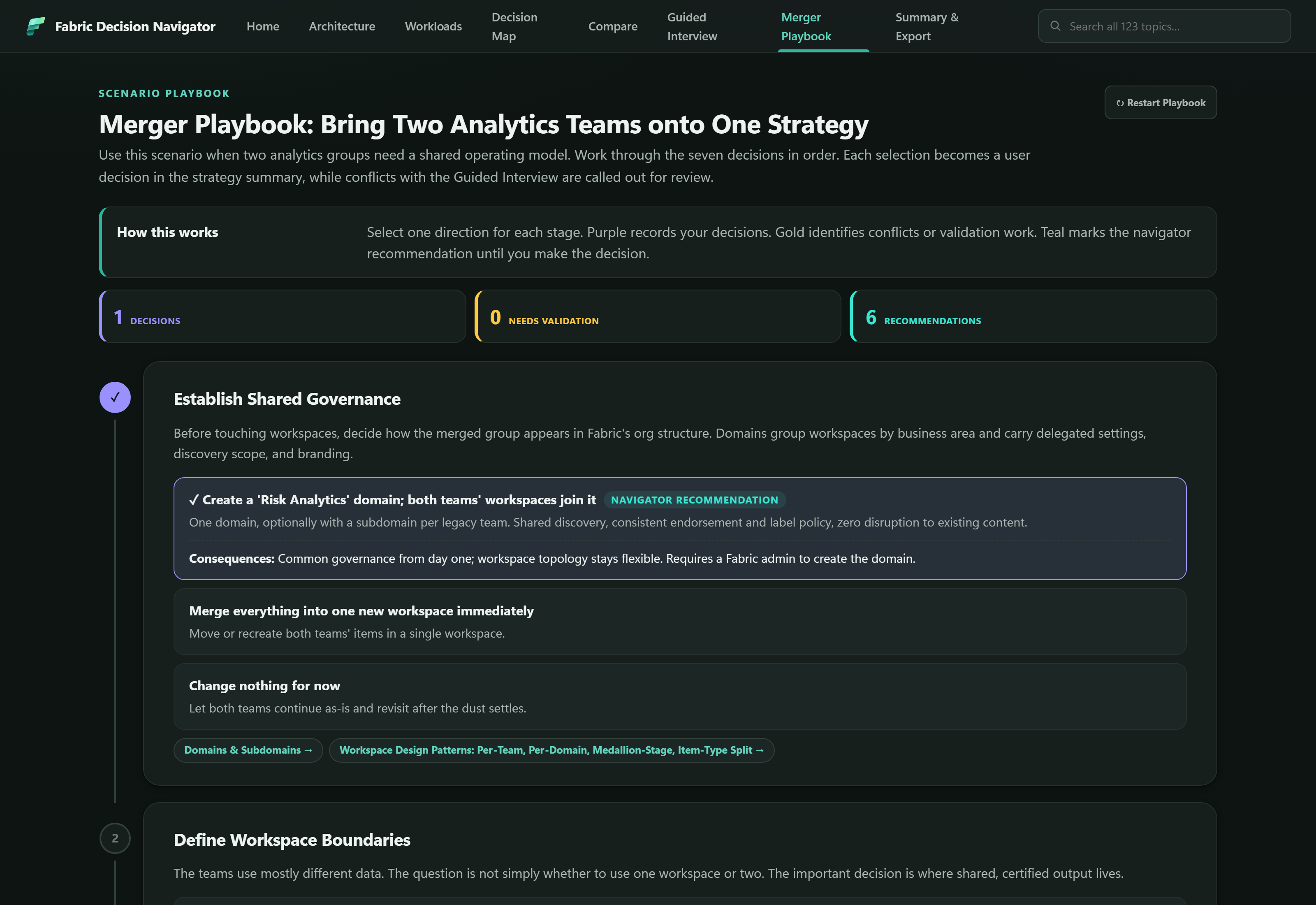Switch to Guided Interview
Image resolution: width=1316 pixels, height=905 pixels.
(692, 27)
